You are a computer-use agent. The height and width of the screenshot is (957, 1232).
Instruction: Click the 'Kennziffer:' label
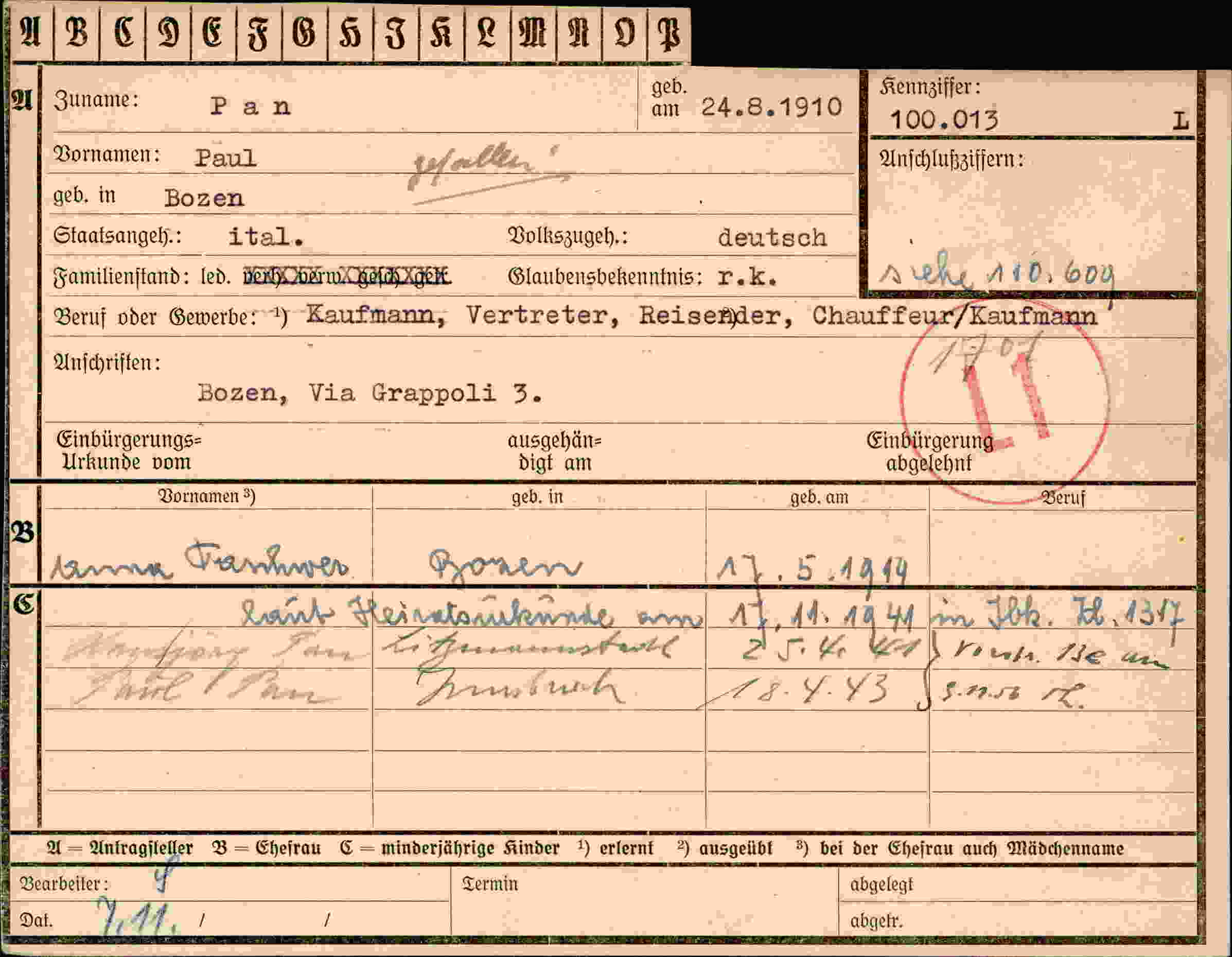(x=930, y=87)
